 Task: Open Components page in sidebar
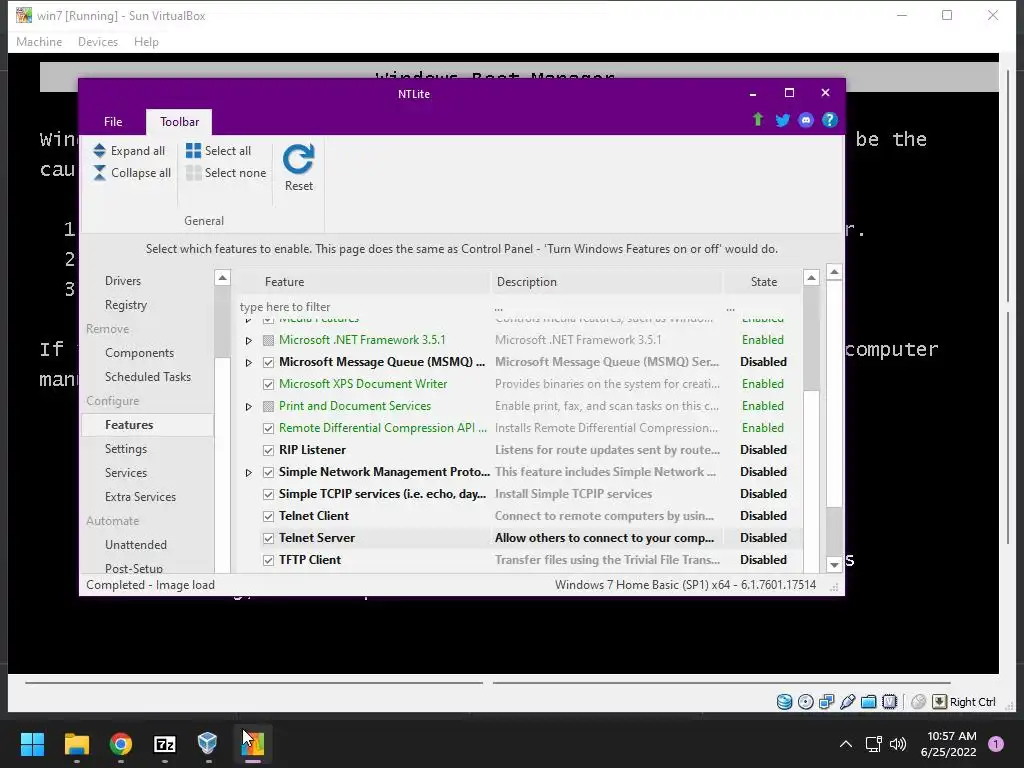coord(139,353)
